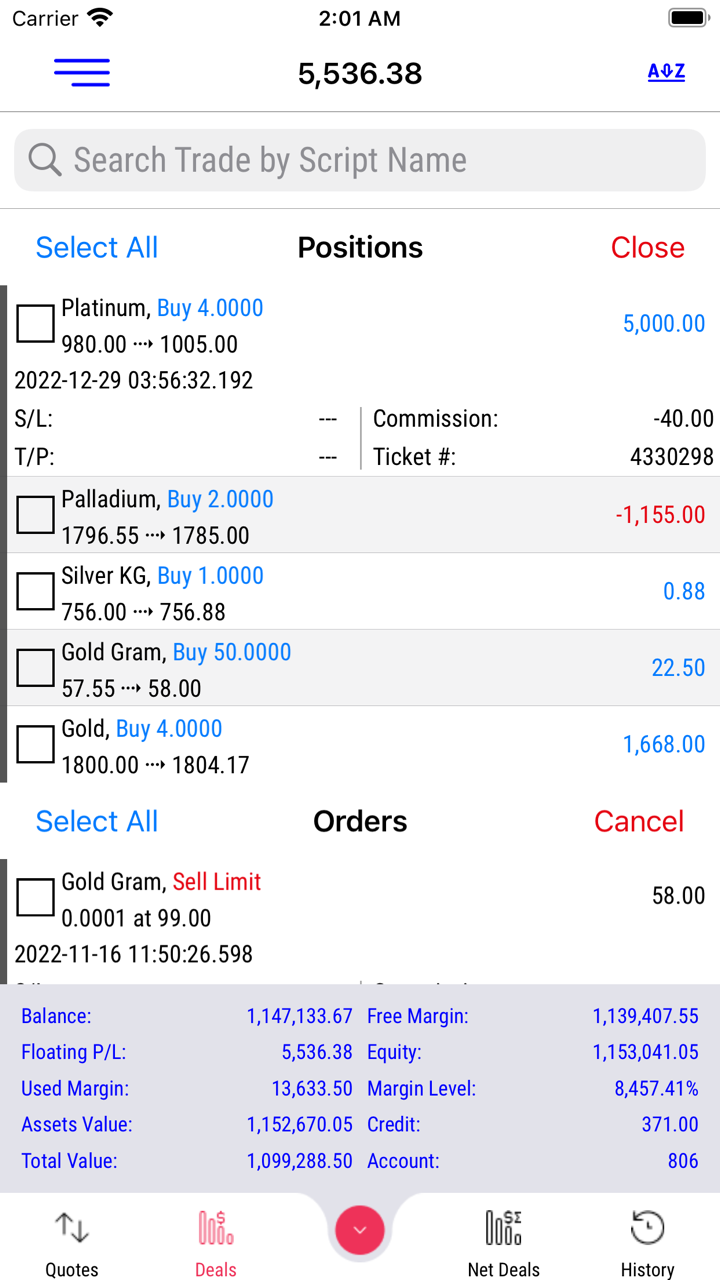This screenshot has height=1280, width=720.
Task: Open the hamburger menu icon
Action: pos(82,72)
